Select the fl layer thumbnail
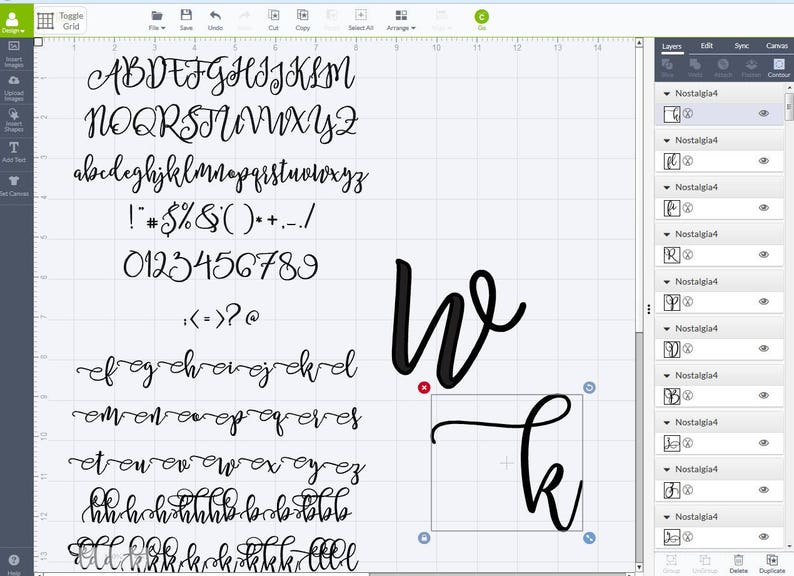794x576 pixels. point(672,161)
